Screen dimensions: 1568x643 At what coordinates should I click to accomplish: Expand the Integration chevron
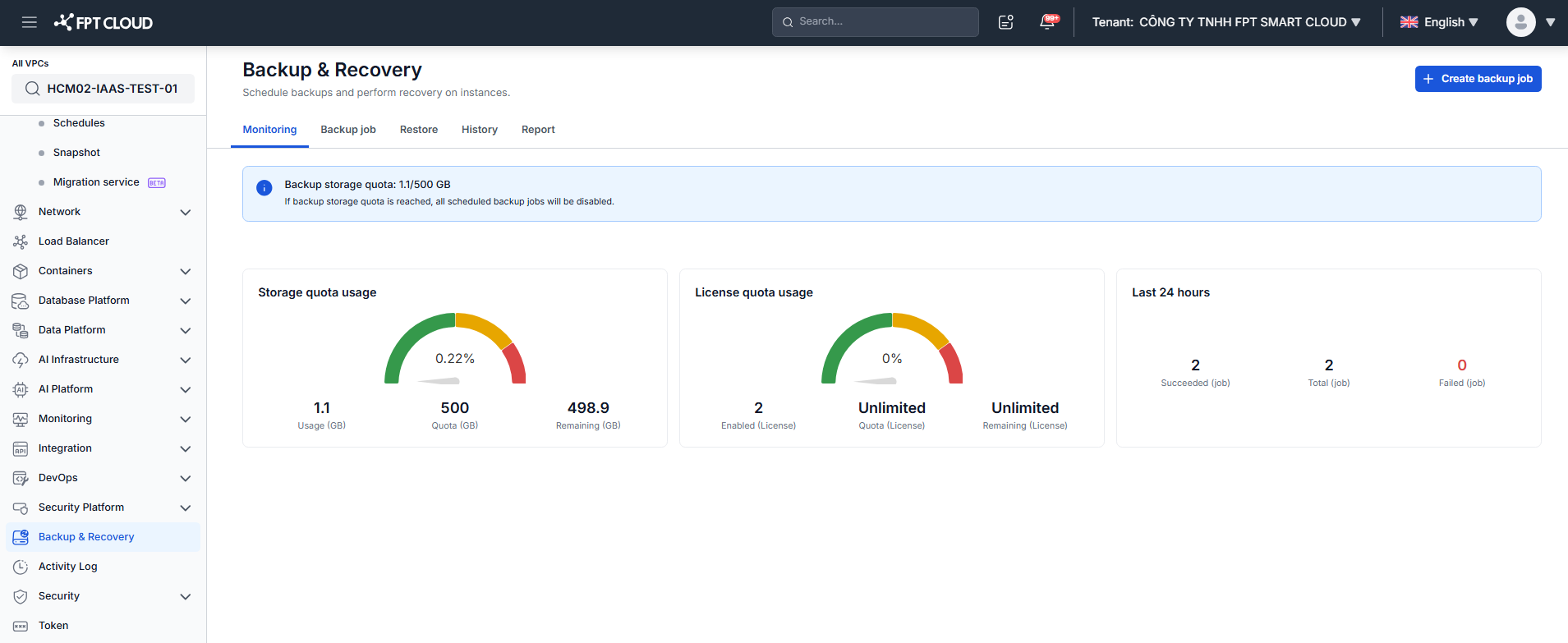tap(186, 448)
